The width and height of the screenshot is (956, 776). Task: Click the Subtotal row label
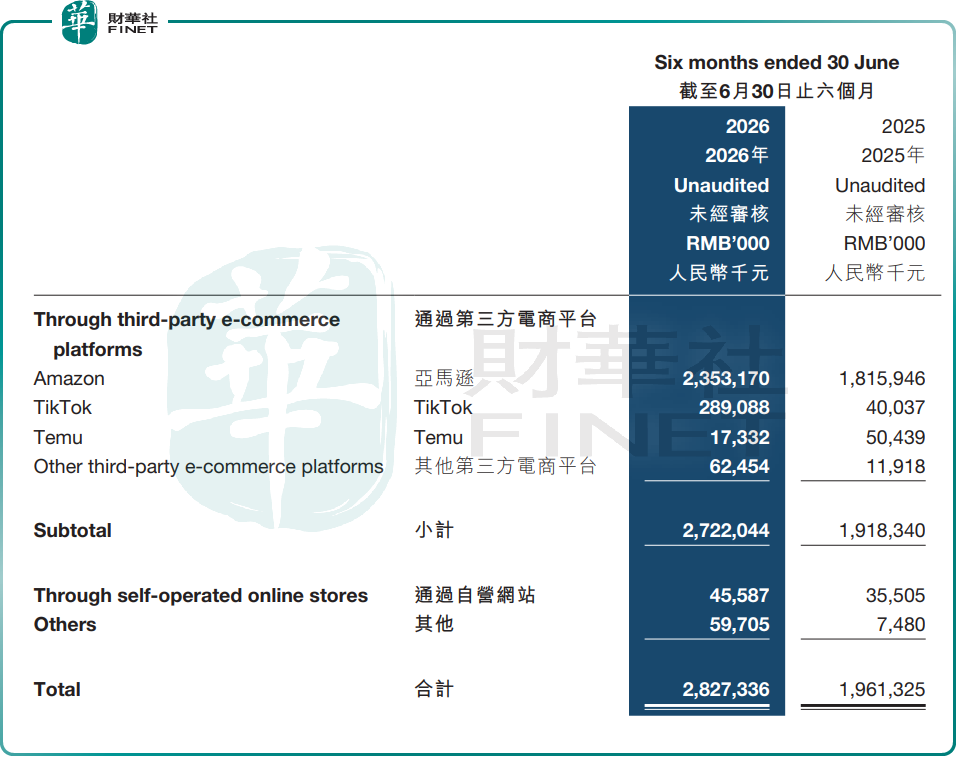pyautogui.click(x=73, y=530)
